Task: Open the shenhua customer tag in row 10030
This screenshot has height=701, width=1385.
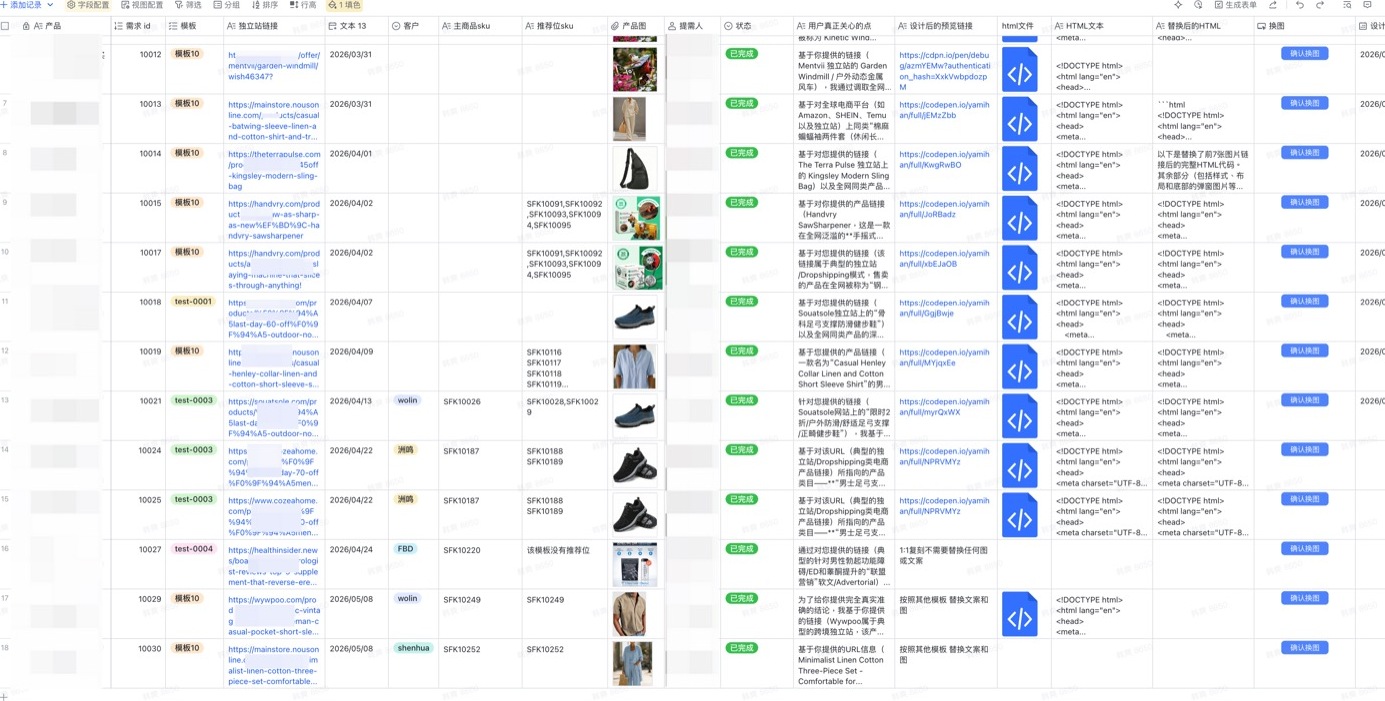Action: 413,648
